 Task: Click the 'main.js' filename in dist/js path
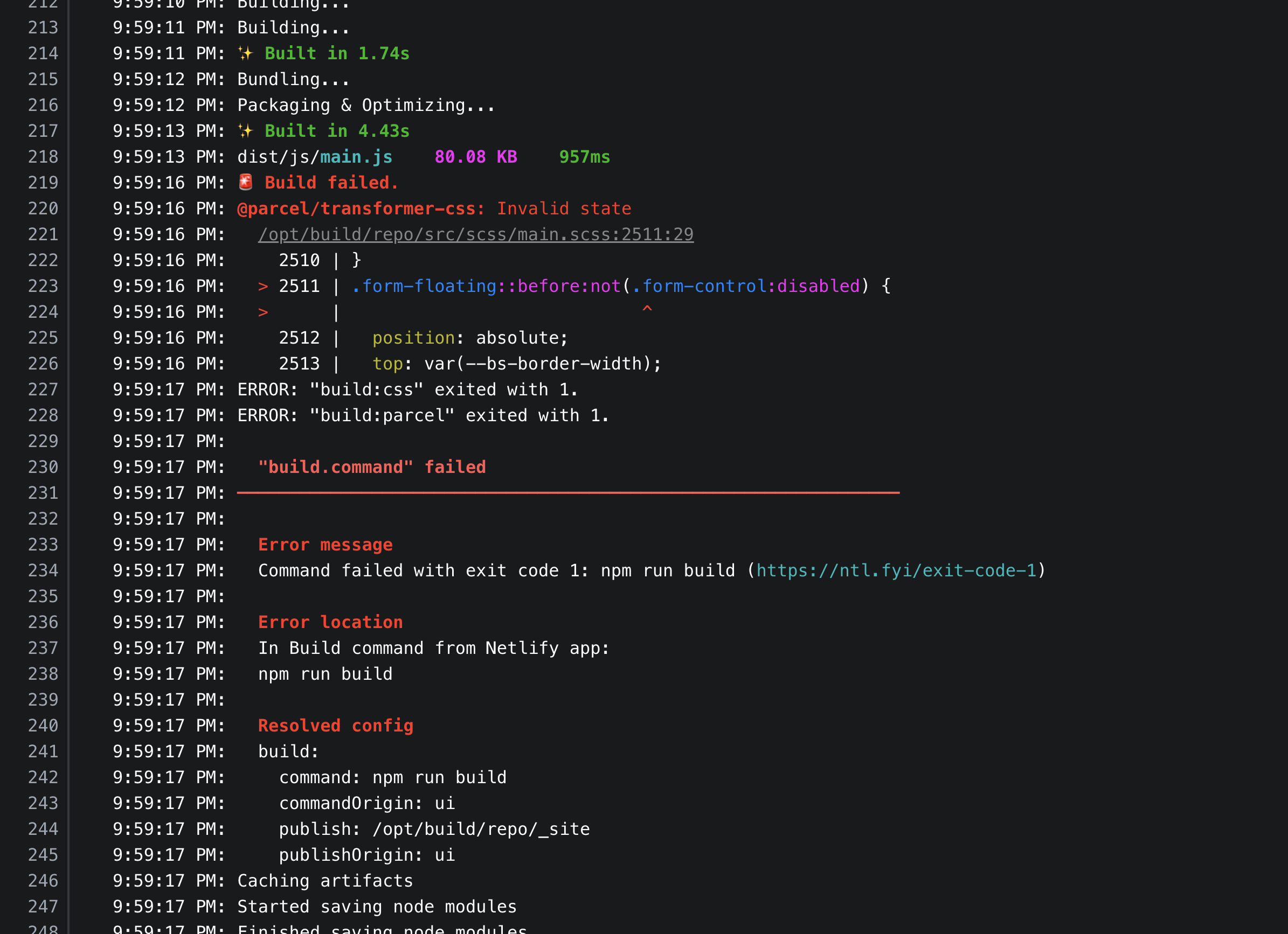pos(356,157)
